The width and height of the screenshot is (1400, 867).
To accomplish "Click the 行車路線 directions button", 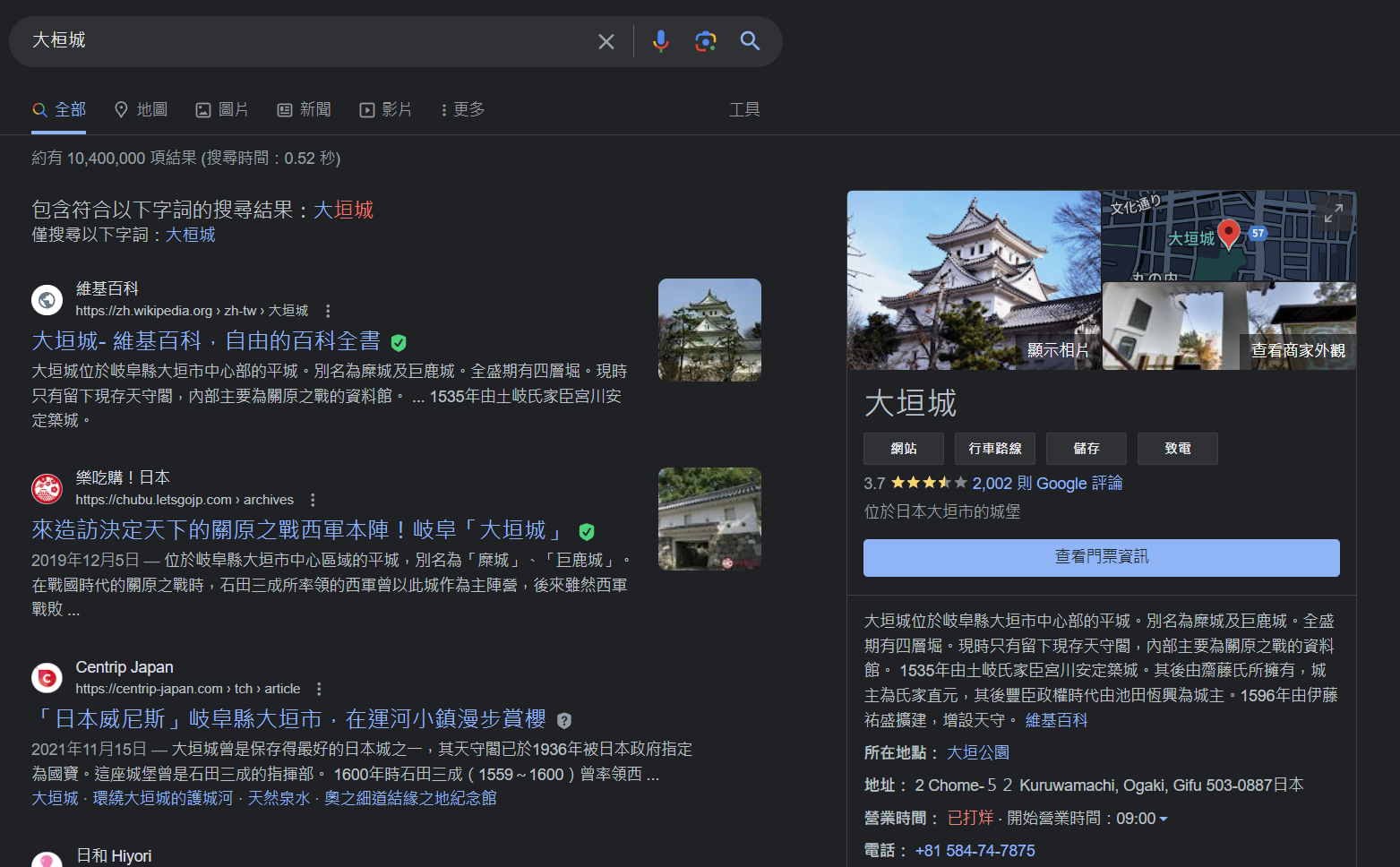I will tap(995, 449).
